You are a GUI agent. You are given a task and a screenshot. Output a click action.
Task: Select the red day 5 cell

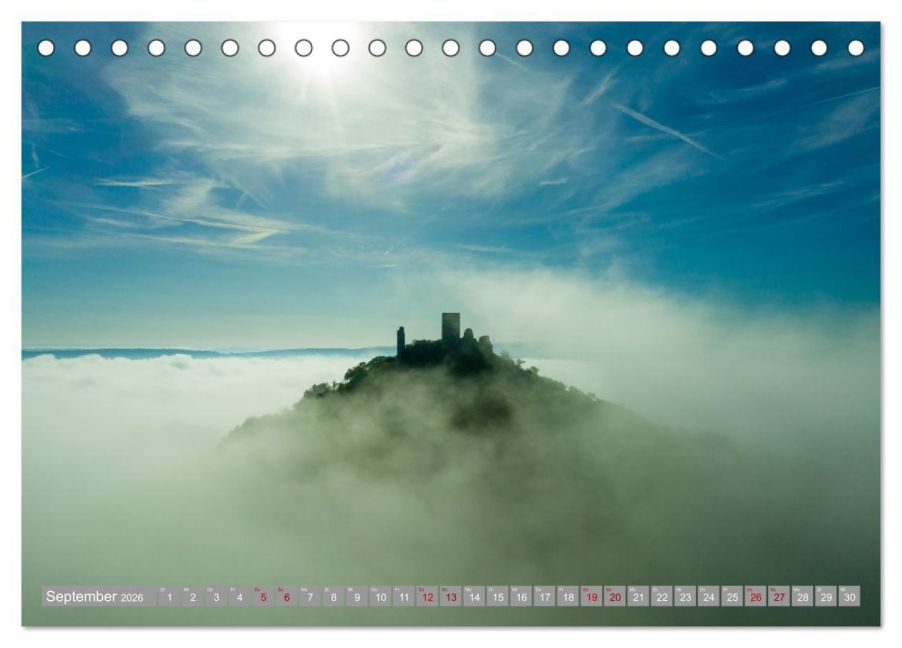tap(263, 596)
